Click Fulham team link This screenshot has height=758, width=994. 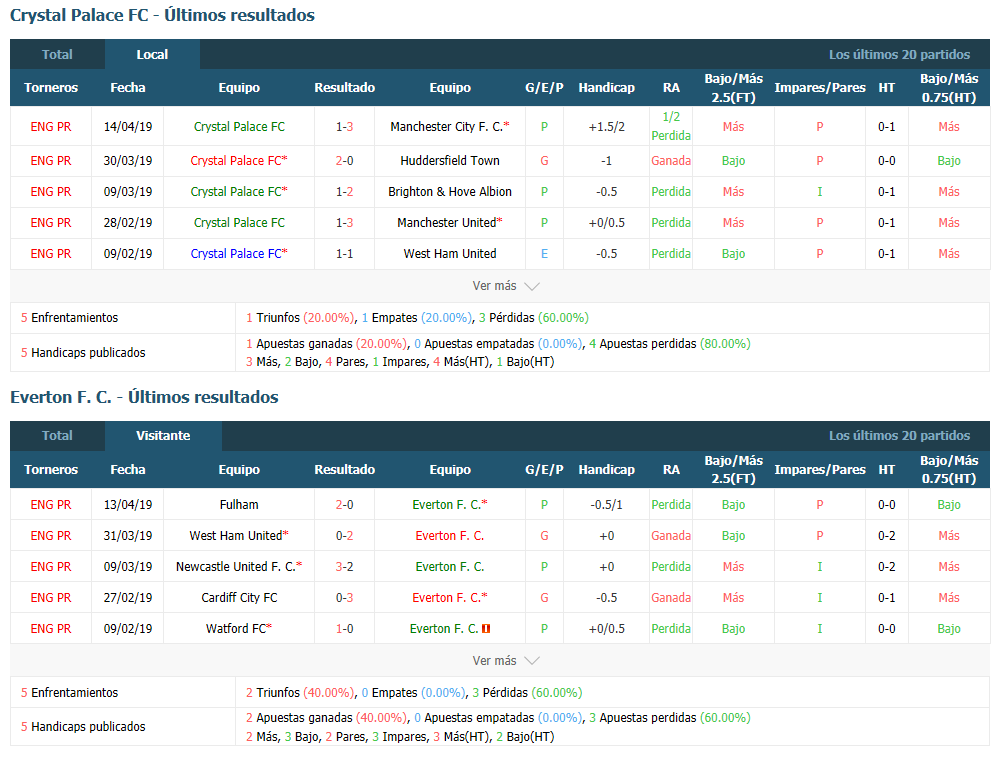pyautogui.click(x=239, y=505)
